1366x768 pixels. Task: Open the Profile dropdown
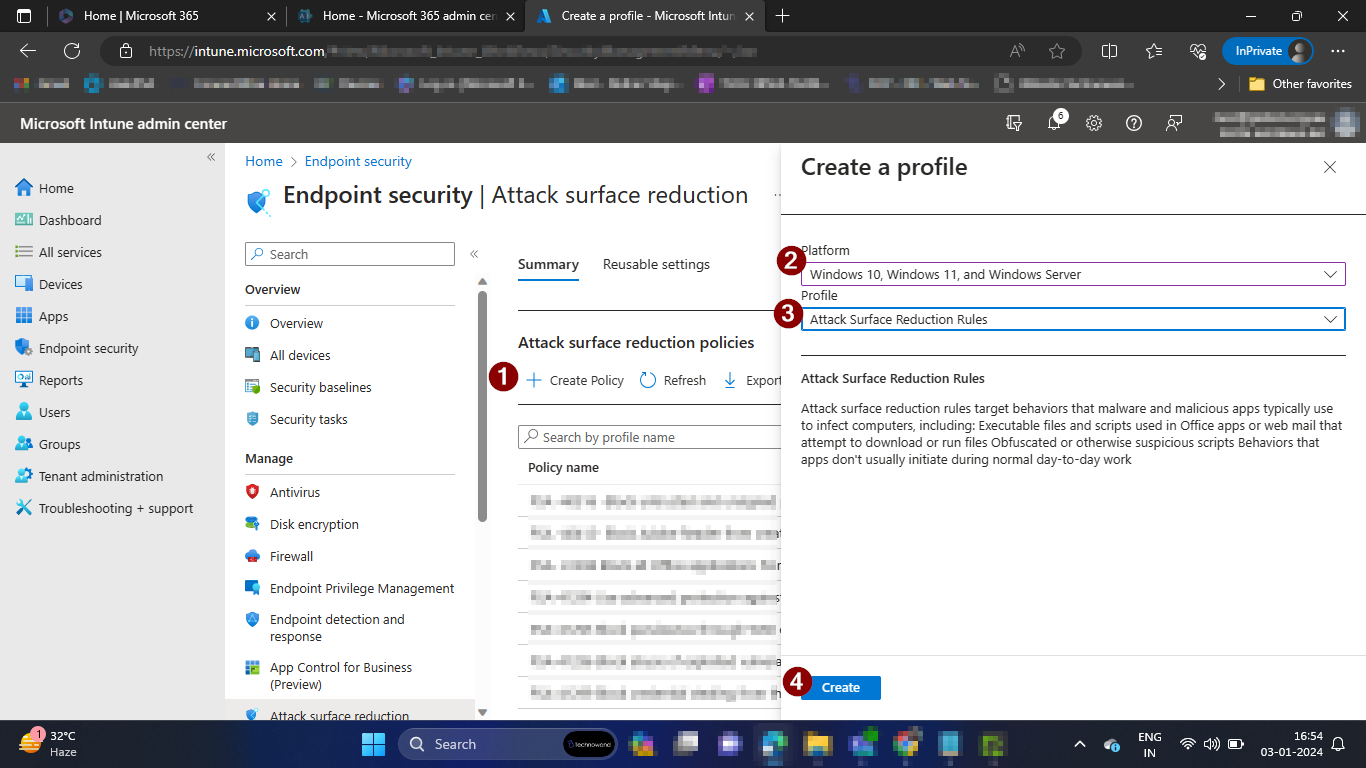[x=1073, y=319]
